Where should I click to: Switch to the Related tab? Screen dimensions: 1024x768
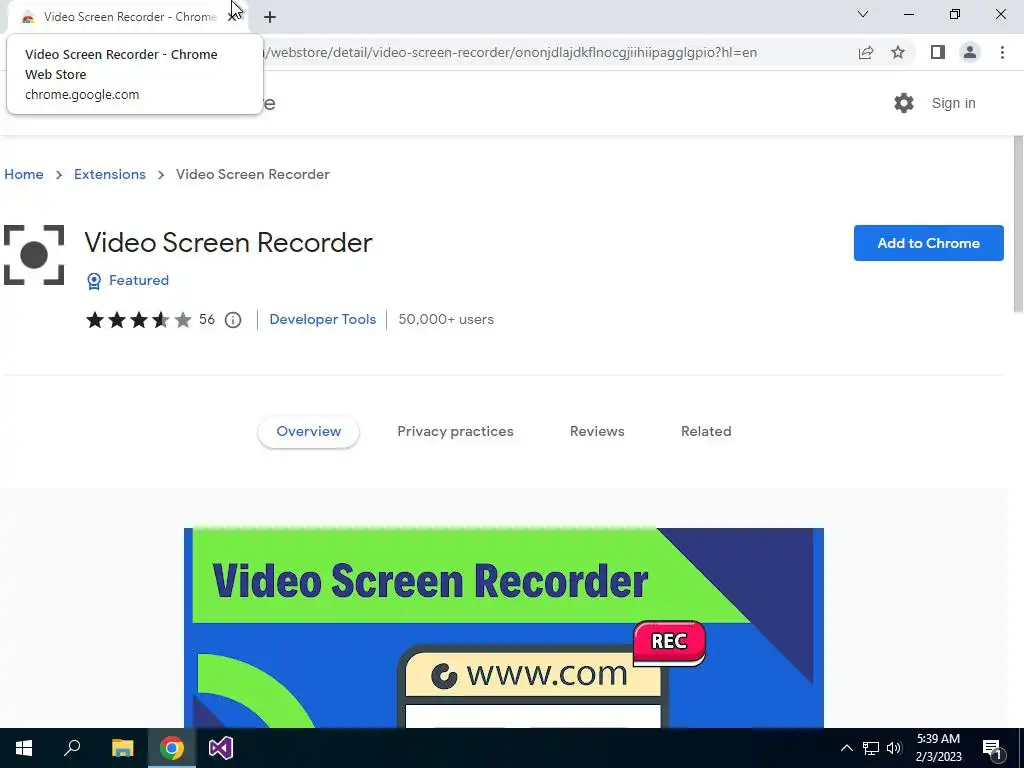coord(706,432)
